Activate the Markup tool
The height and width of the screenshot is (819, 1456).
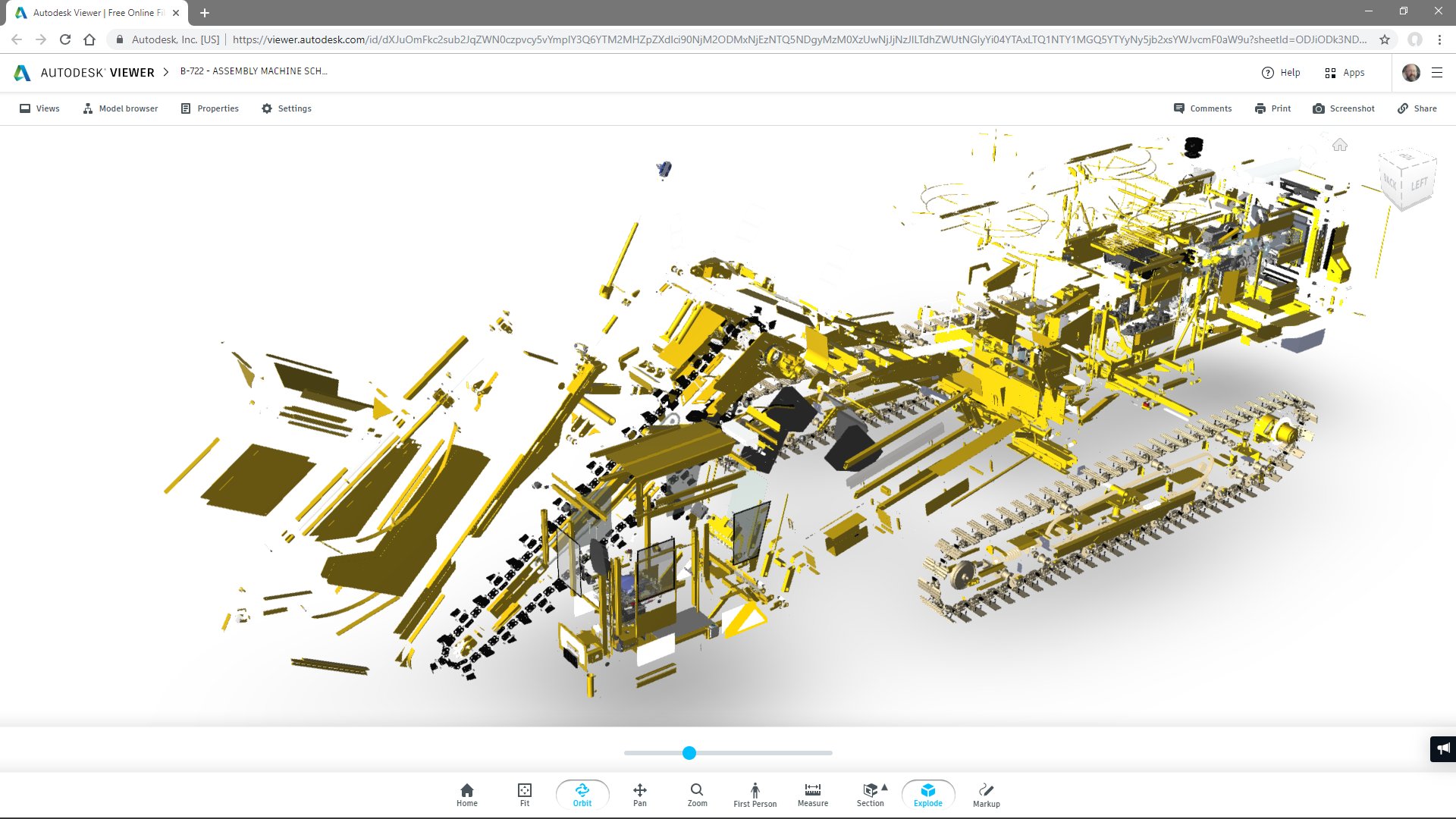pyautogui.click(x=986, y=794)
